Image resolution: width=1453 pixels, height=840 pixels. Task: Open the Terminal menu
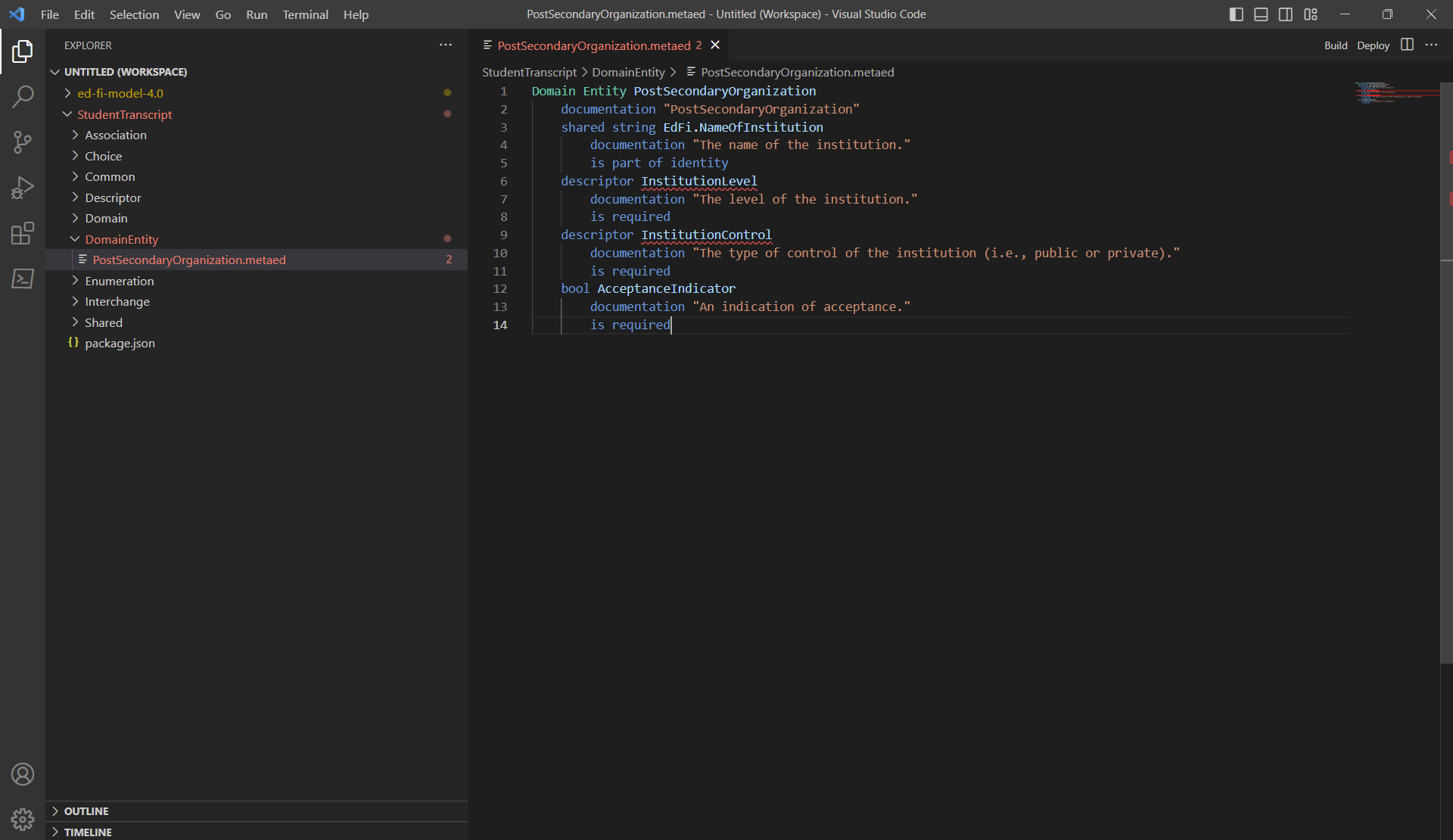pos(305,14)
